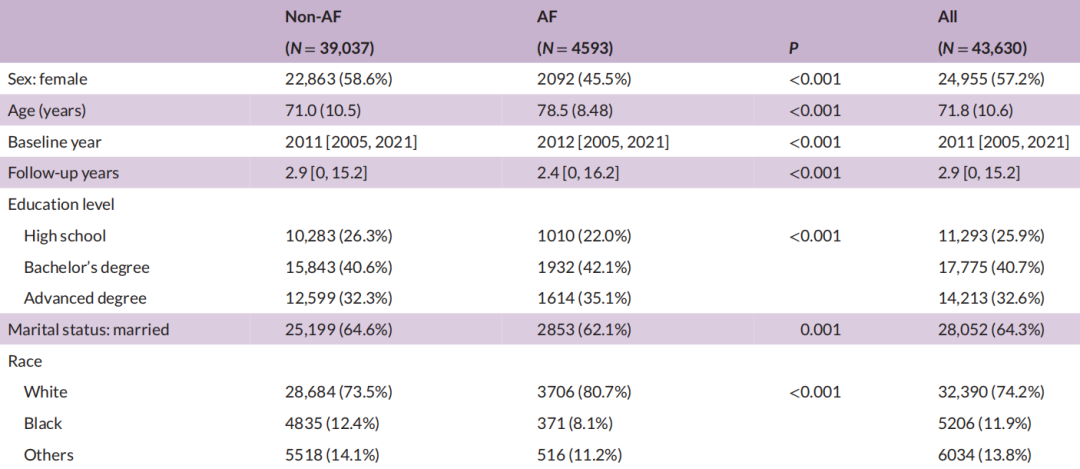Select the 'Race' section heading
This screenshot has width=1080, height=469.
[x=24, y=361]
